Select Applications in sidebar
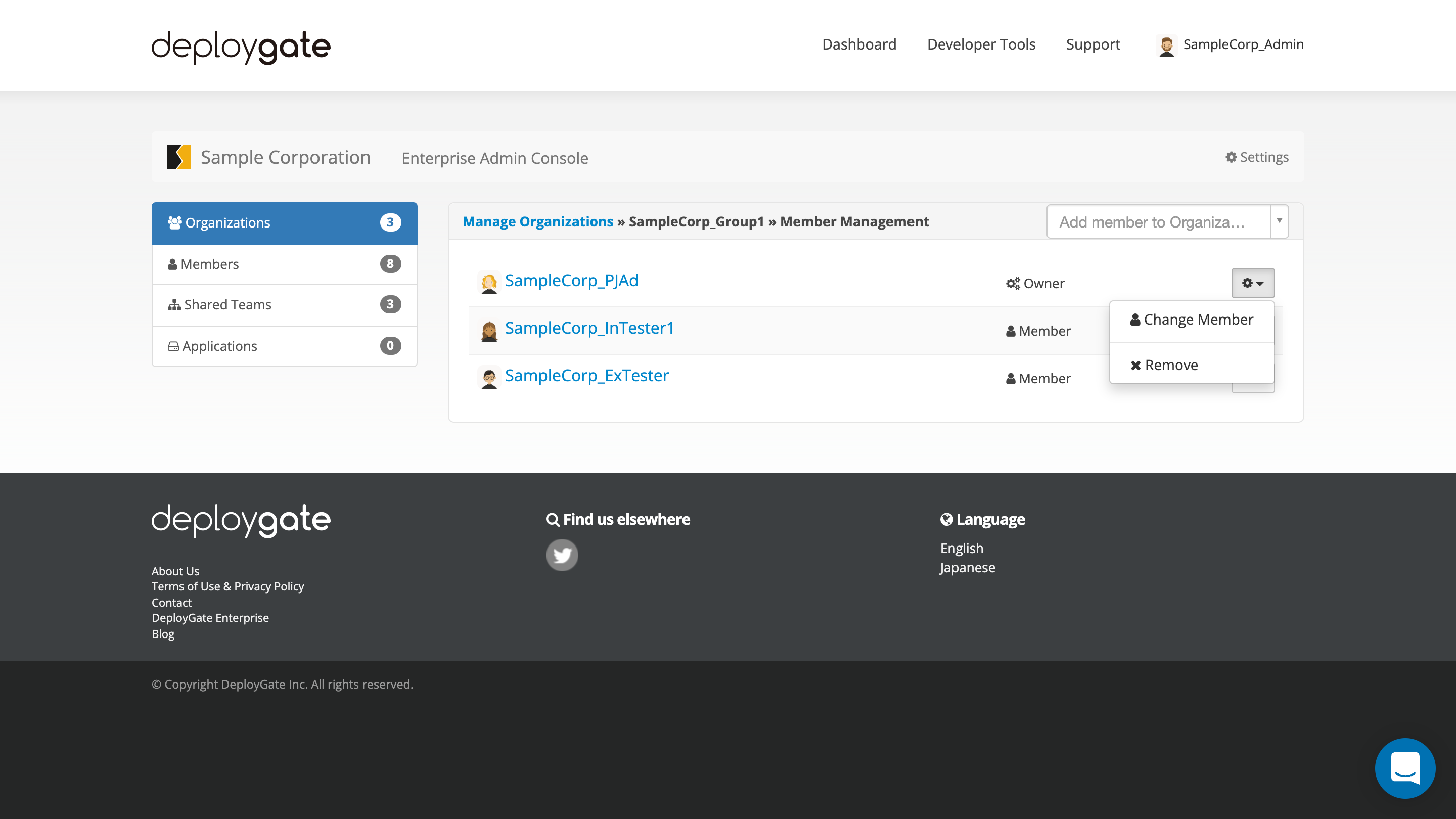The height and width of the screenshot is (819, 1456). point(284,346)
